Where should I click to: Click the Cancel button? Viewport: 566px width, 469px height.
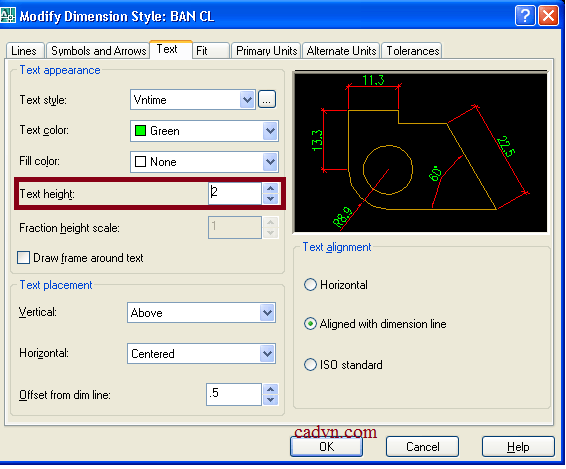[422, 447]
